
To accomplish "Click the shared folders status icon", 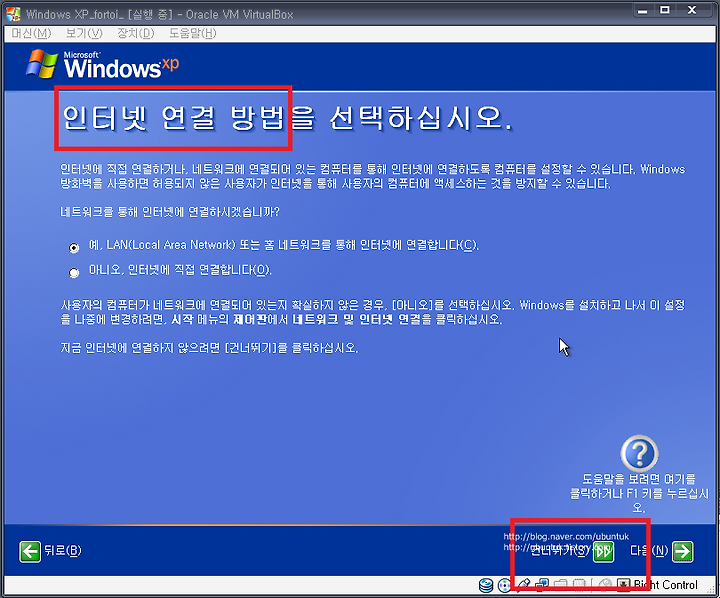I will click(x=560, y=585).
